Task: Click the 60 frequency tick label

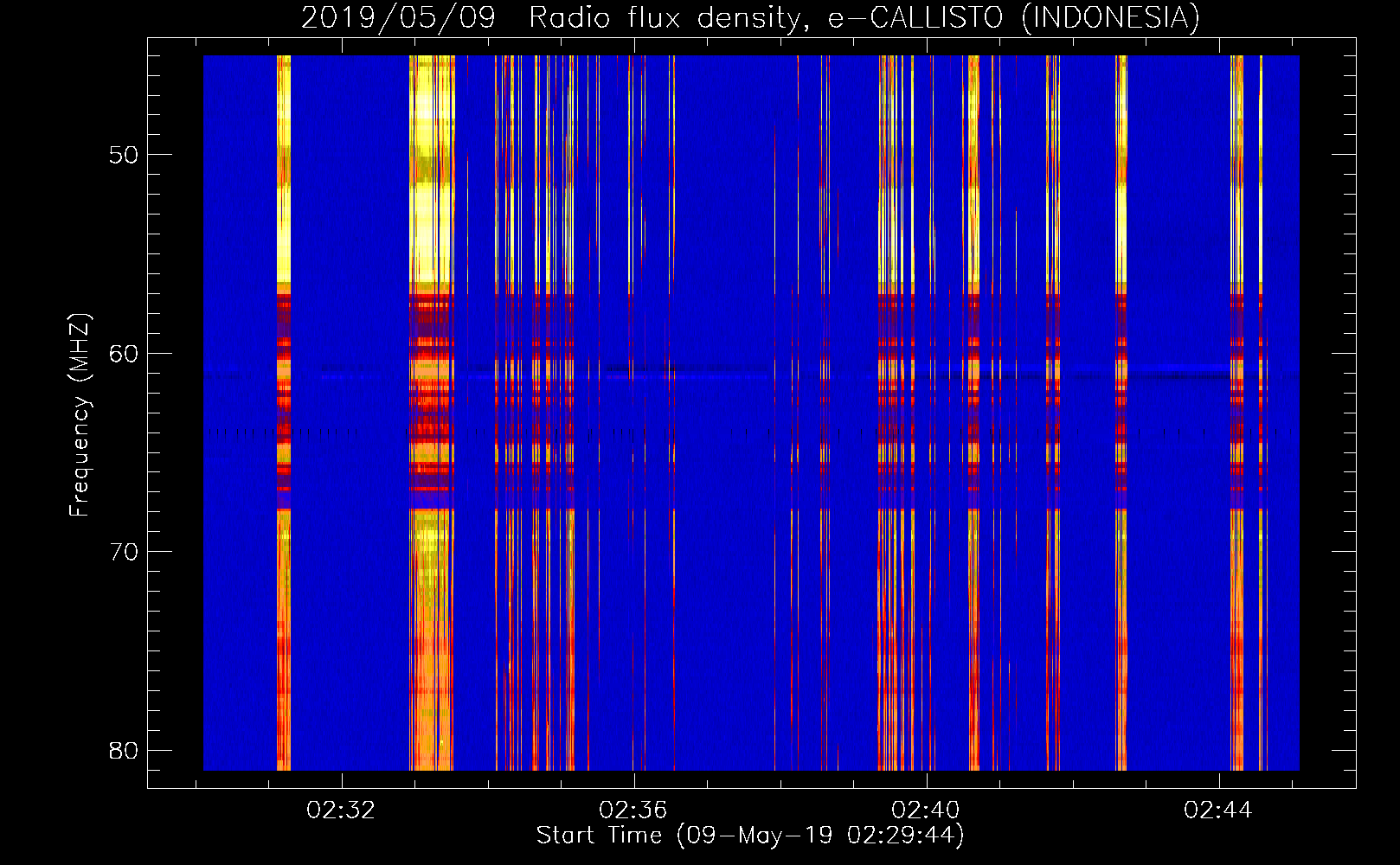Action: tap(123, 353)
